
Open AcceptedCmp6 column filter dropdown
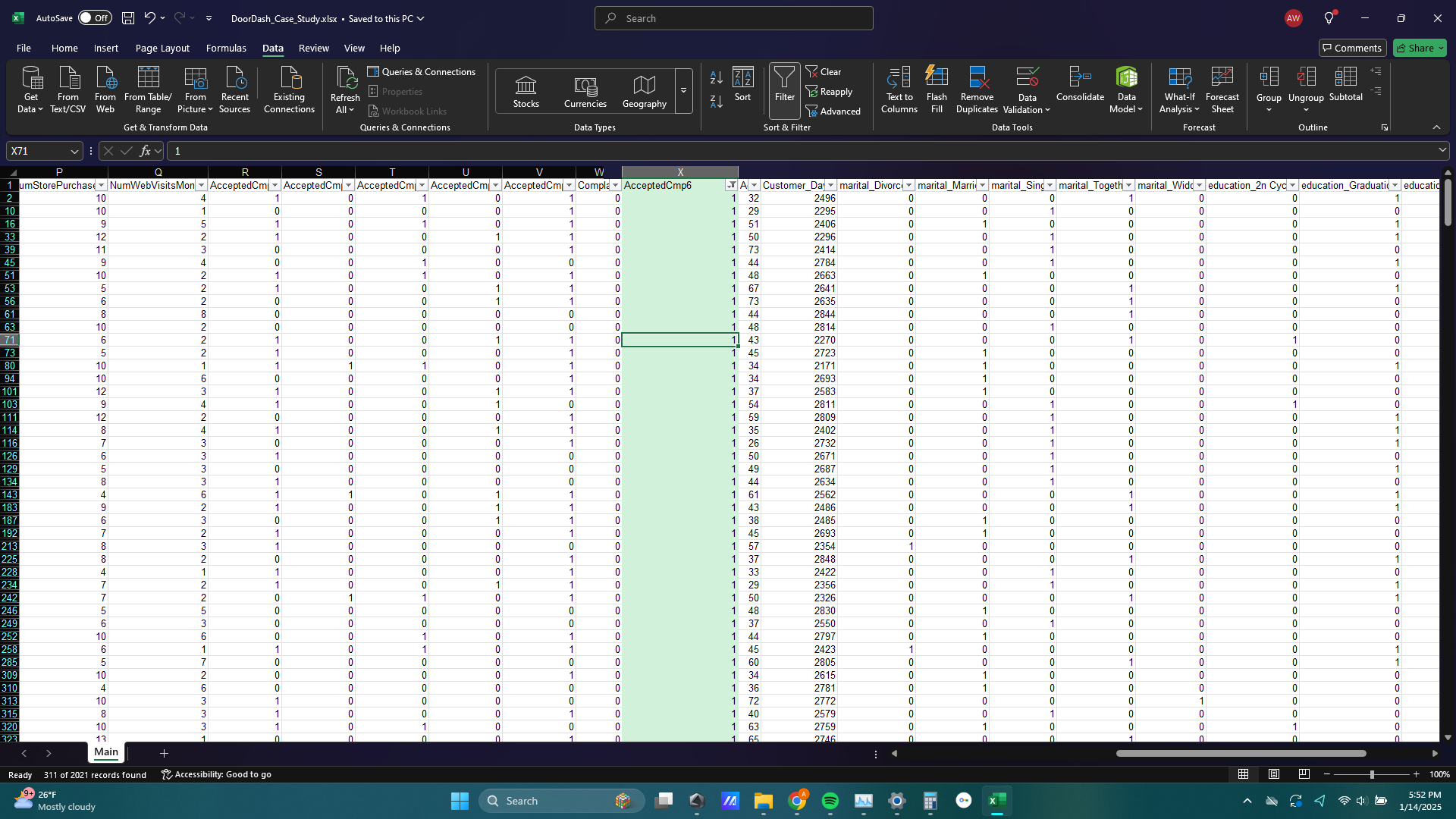(731, 185)
